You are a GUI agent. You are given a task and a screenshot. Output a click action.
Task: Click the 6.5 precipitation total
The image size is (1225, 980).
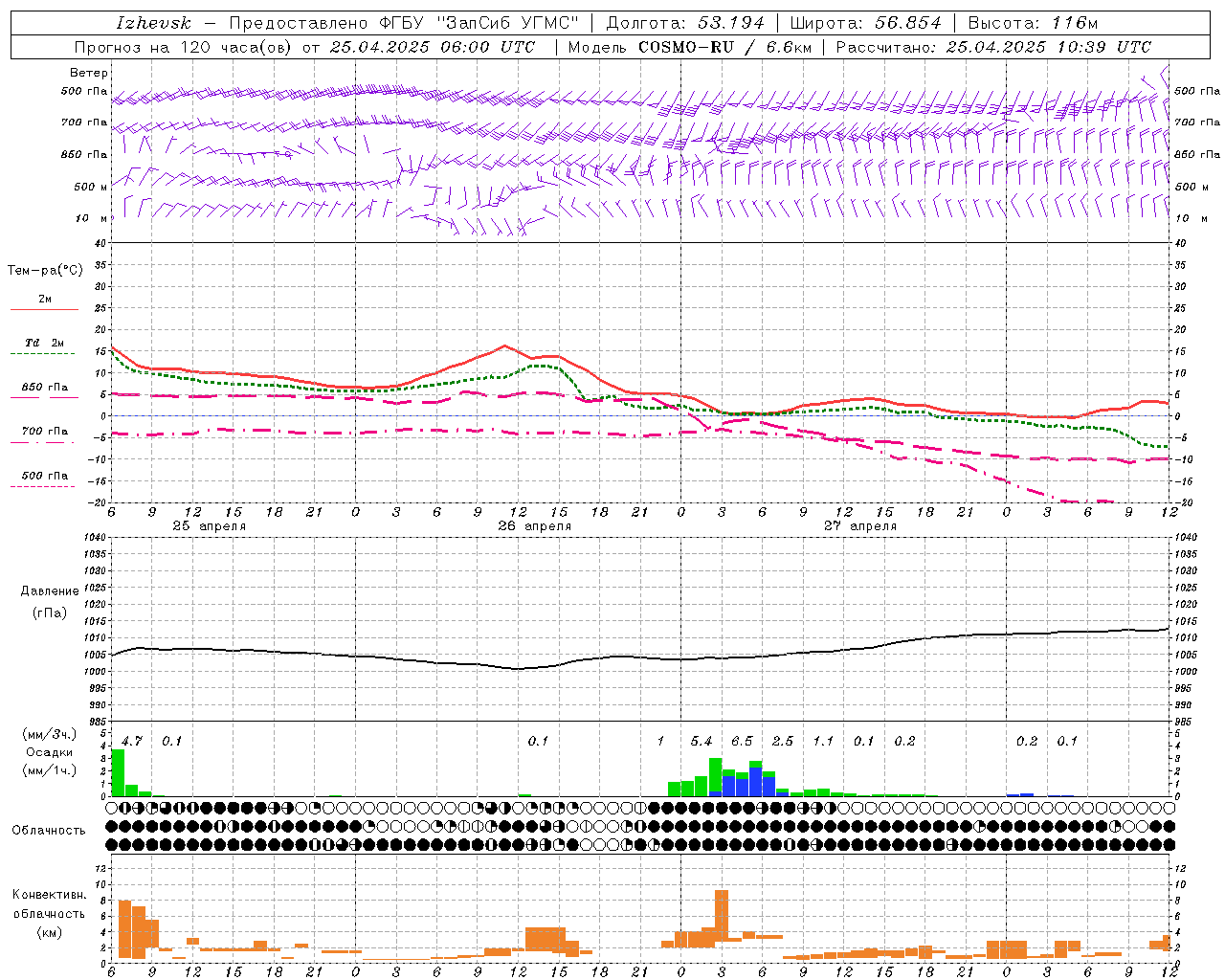click(742, 741)
